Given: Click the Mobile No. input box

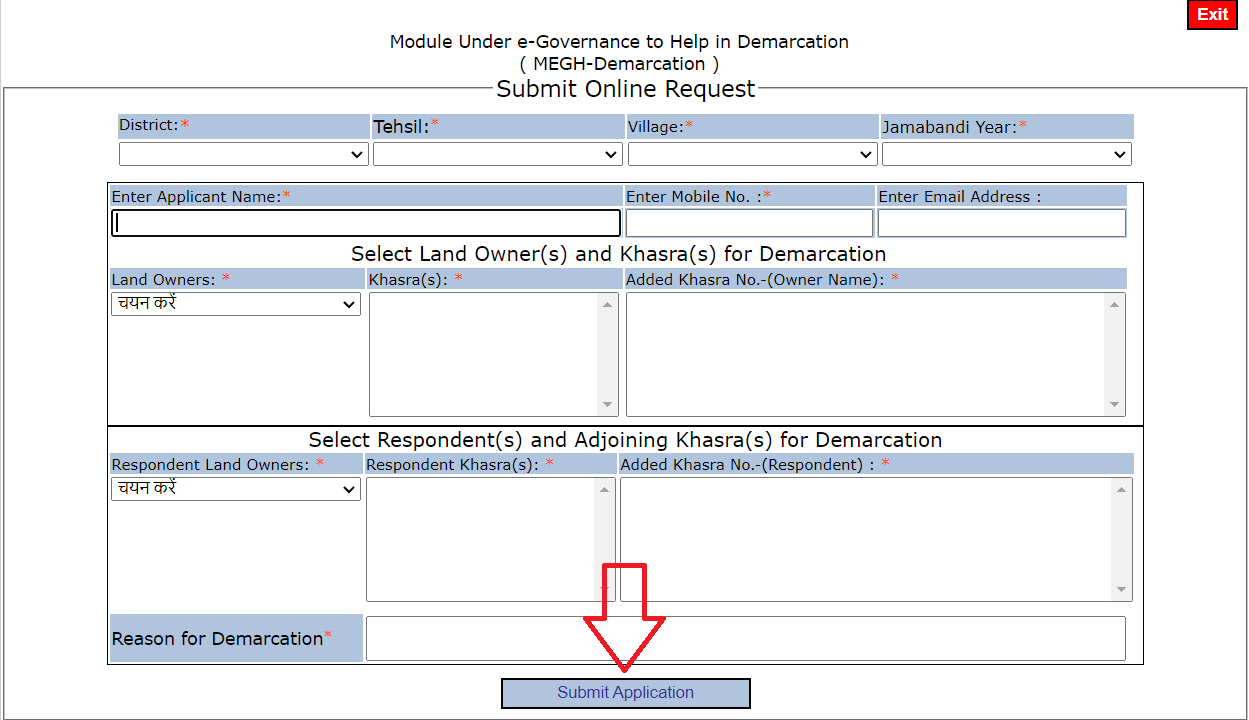Looking at the screenshot, I should (749, 223).
